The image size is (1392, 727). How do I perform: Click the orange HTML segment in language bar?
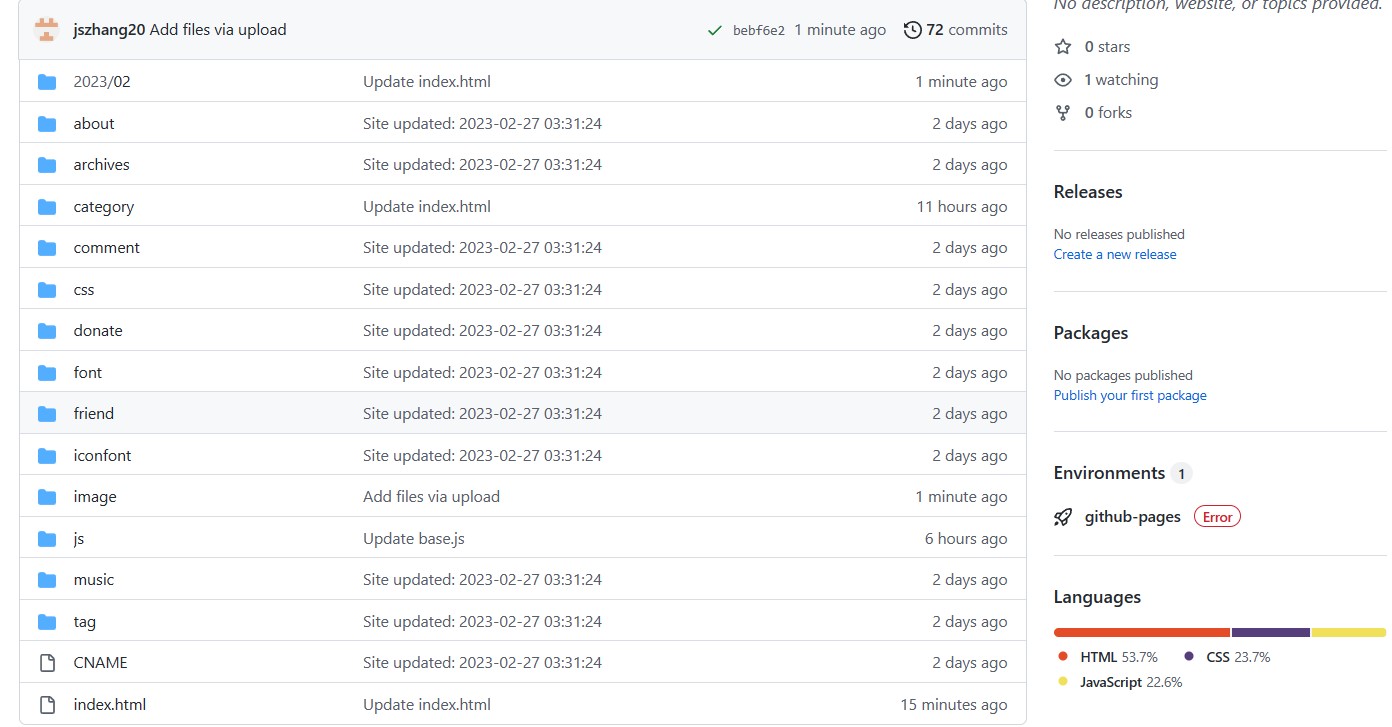pyautogui.click(x=1141, y=632)
